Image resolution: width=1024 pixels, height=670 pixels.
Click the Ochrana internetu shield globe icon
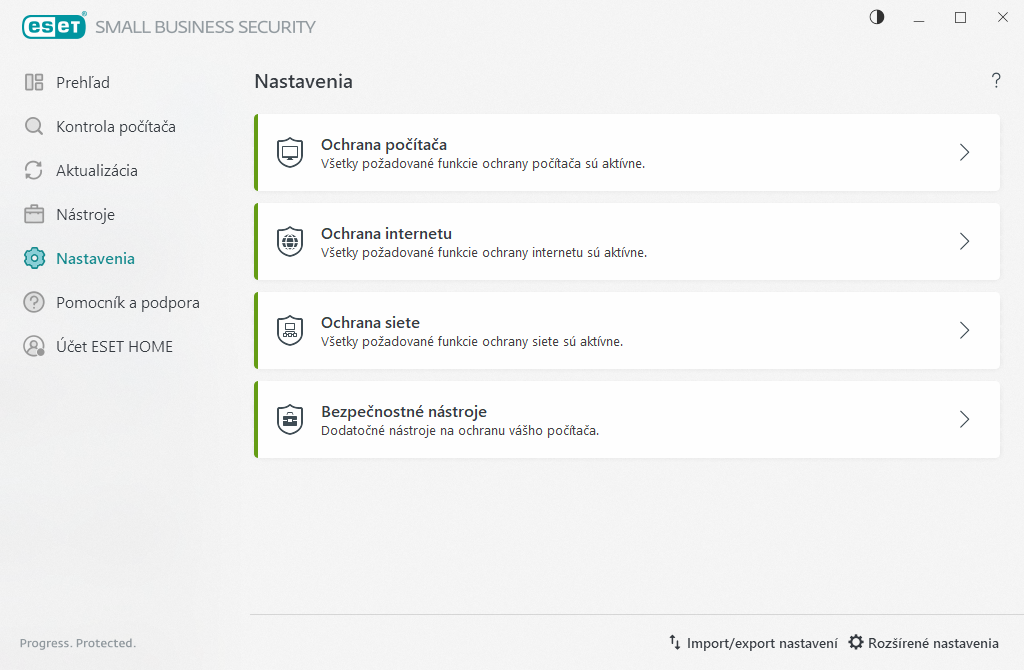point(290,242)
